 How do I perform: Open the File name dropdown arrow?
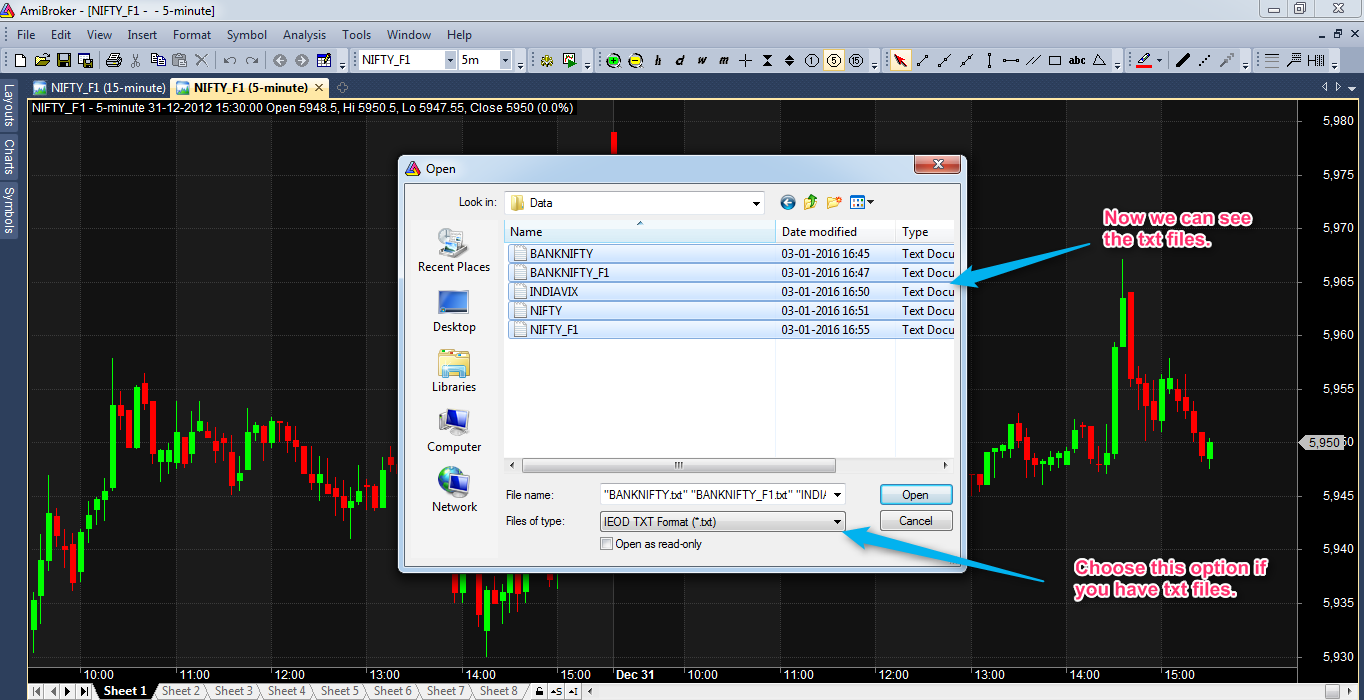837,494
